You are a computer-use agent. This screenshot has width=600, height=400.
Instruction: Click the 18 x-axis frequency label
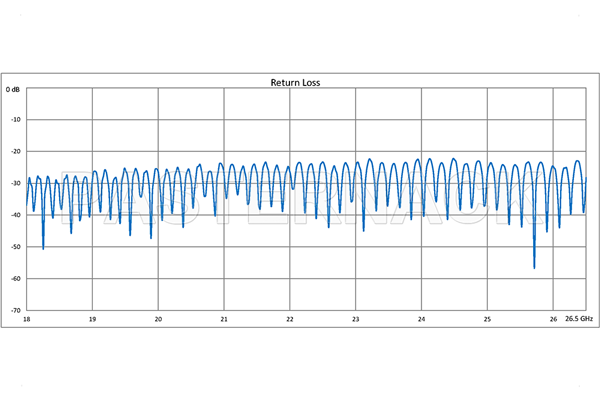pos(26,320)
